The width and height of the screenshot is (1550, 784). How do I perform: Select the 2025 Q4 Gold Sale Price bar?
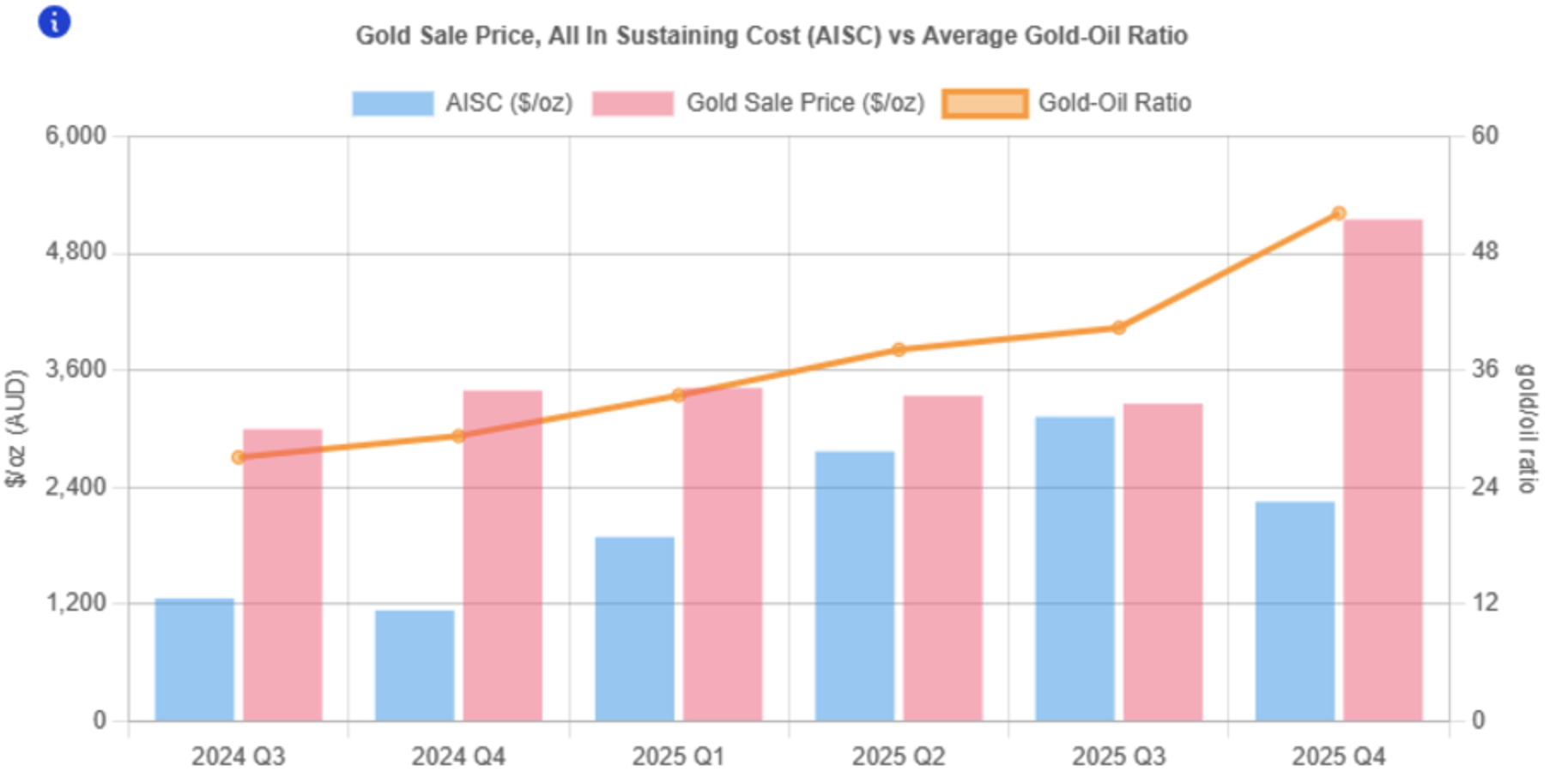pos(1383,470)
